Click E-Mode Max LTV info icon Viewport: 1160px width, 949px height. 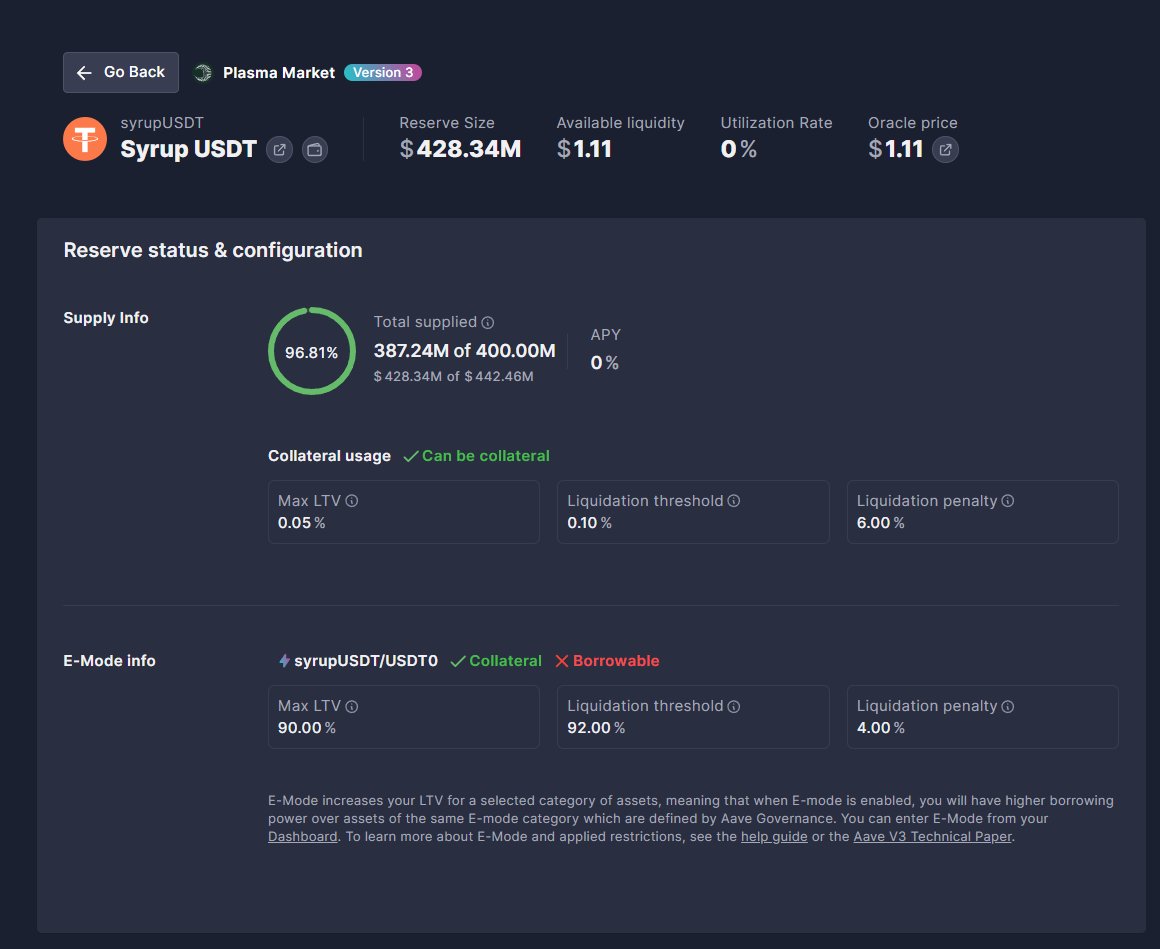click(352, 706)
